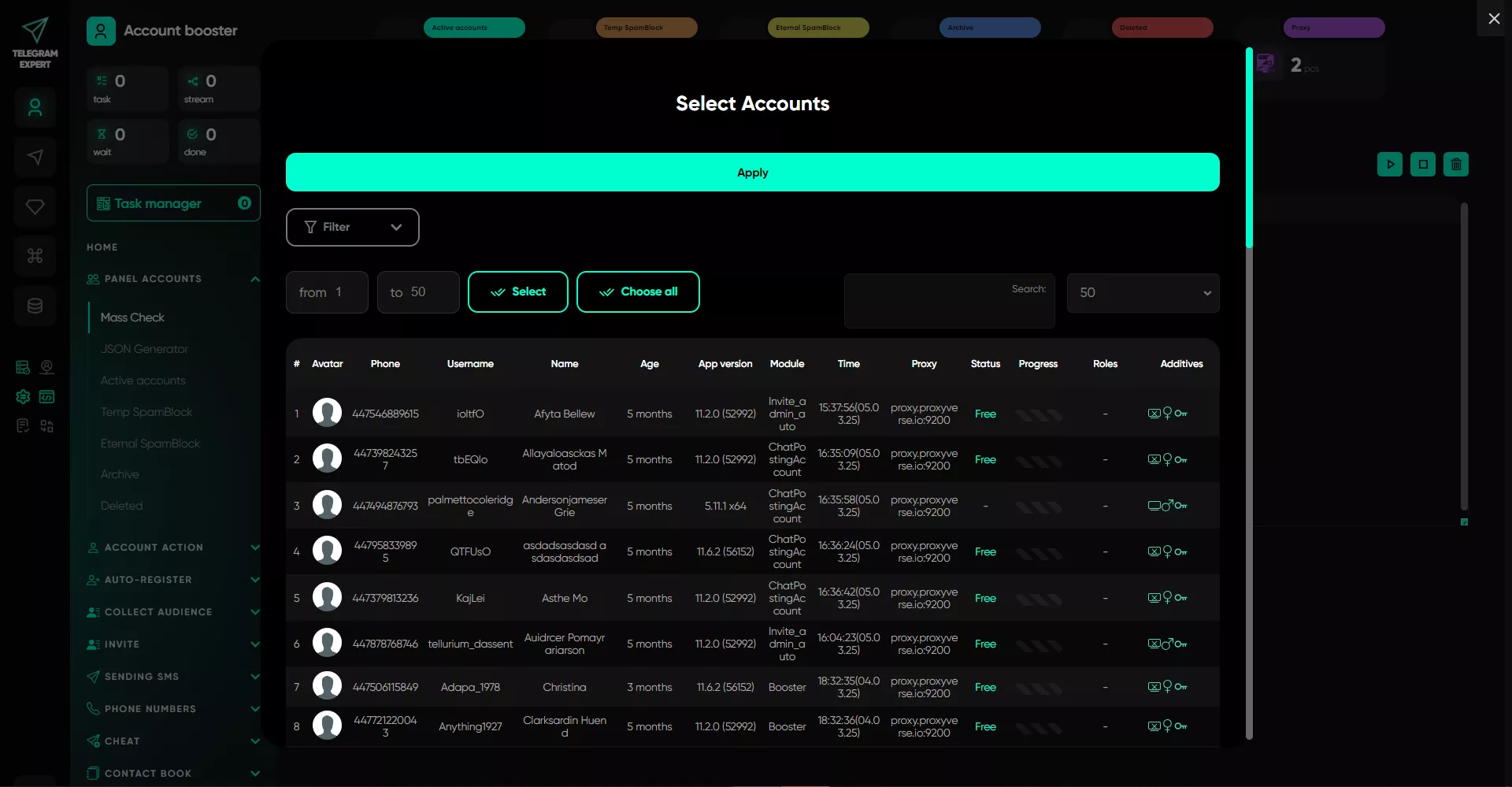This screenshot has width=1512, height=787.
Task: Click the trash delete button
Action: pos(1456,165)
